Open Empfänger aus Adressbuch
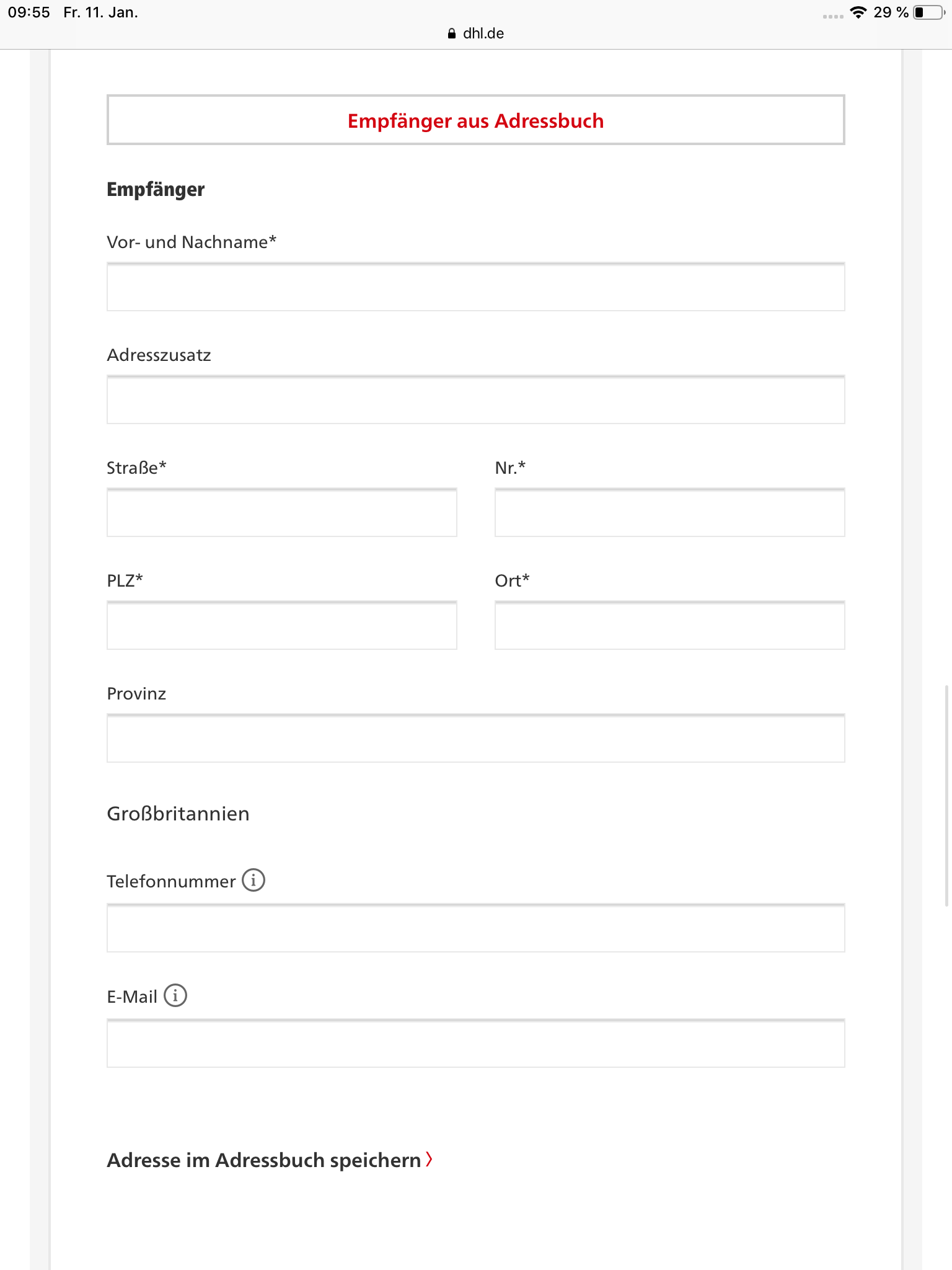Screen dimensions: 952x1270 pos(475,120)
